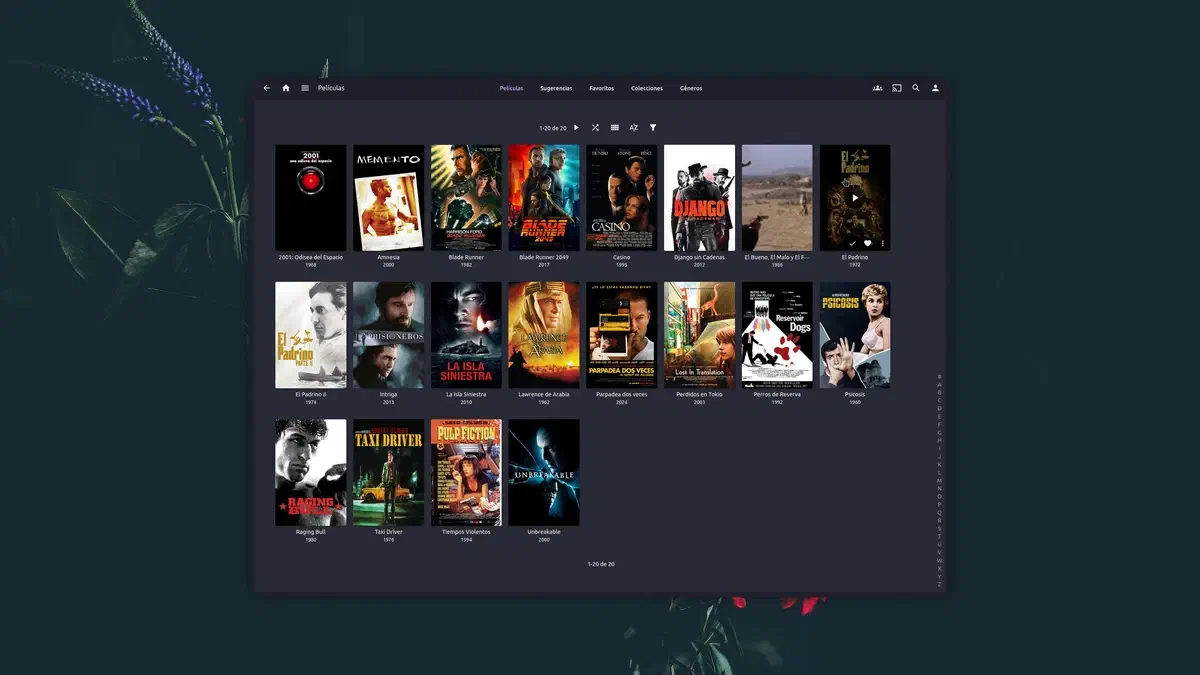This screenshot has width=1200, height=675.
Task: Change the grid view type
Action: coord(614,128)
